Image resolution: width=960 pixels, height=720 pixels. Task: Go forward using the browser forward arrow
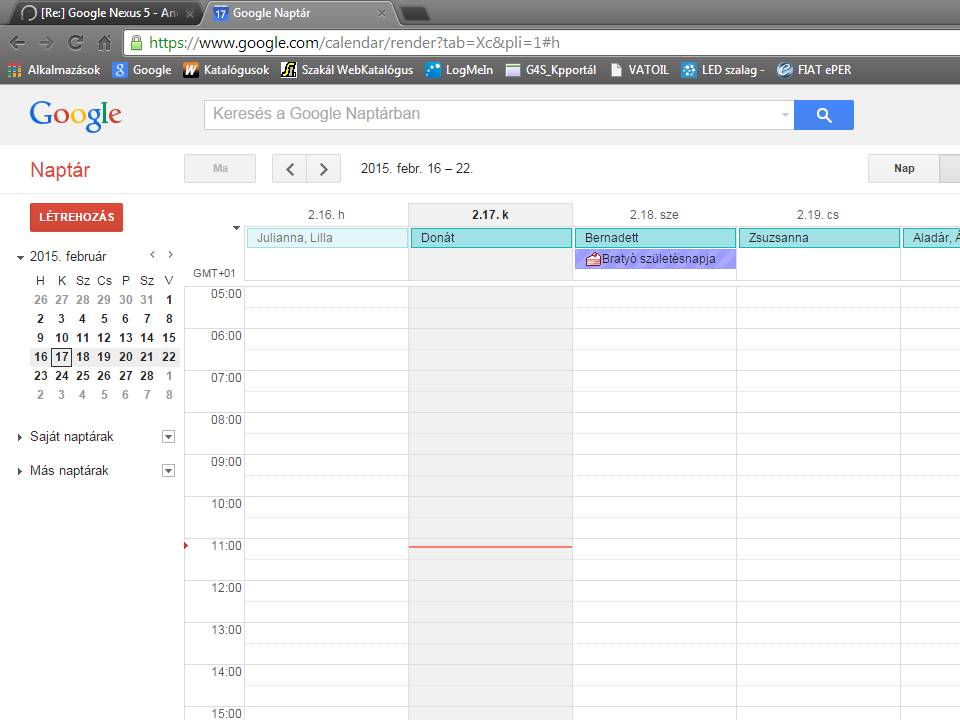46,43
